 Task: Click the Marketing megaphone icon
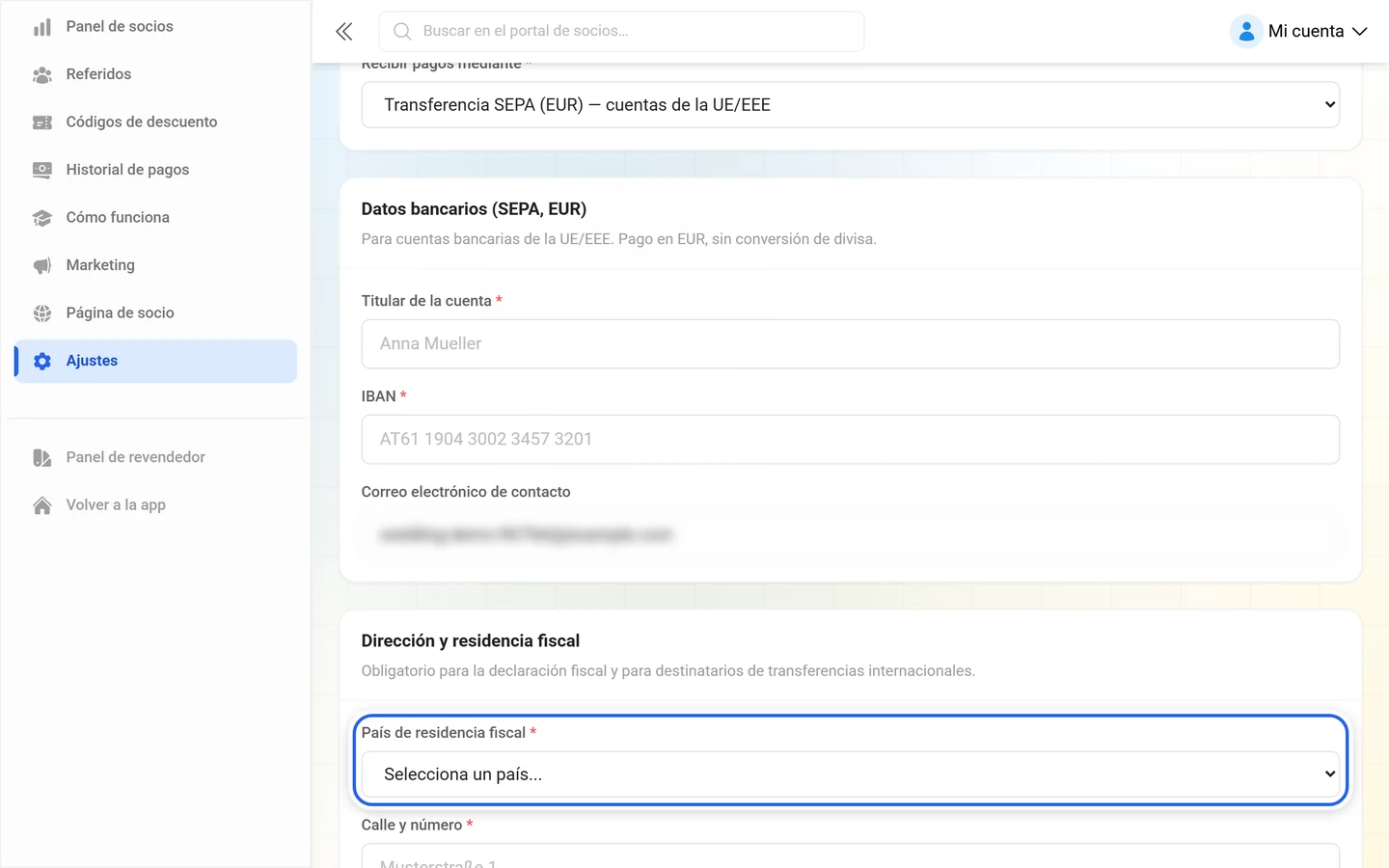42,265
